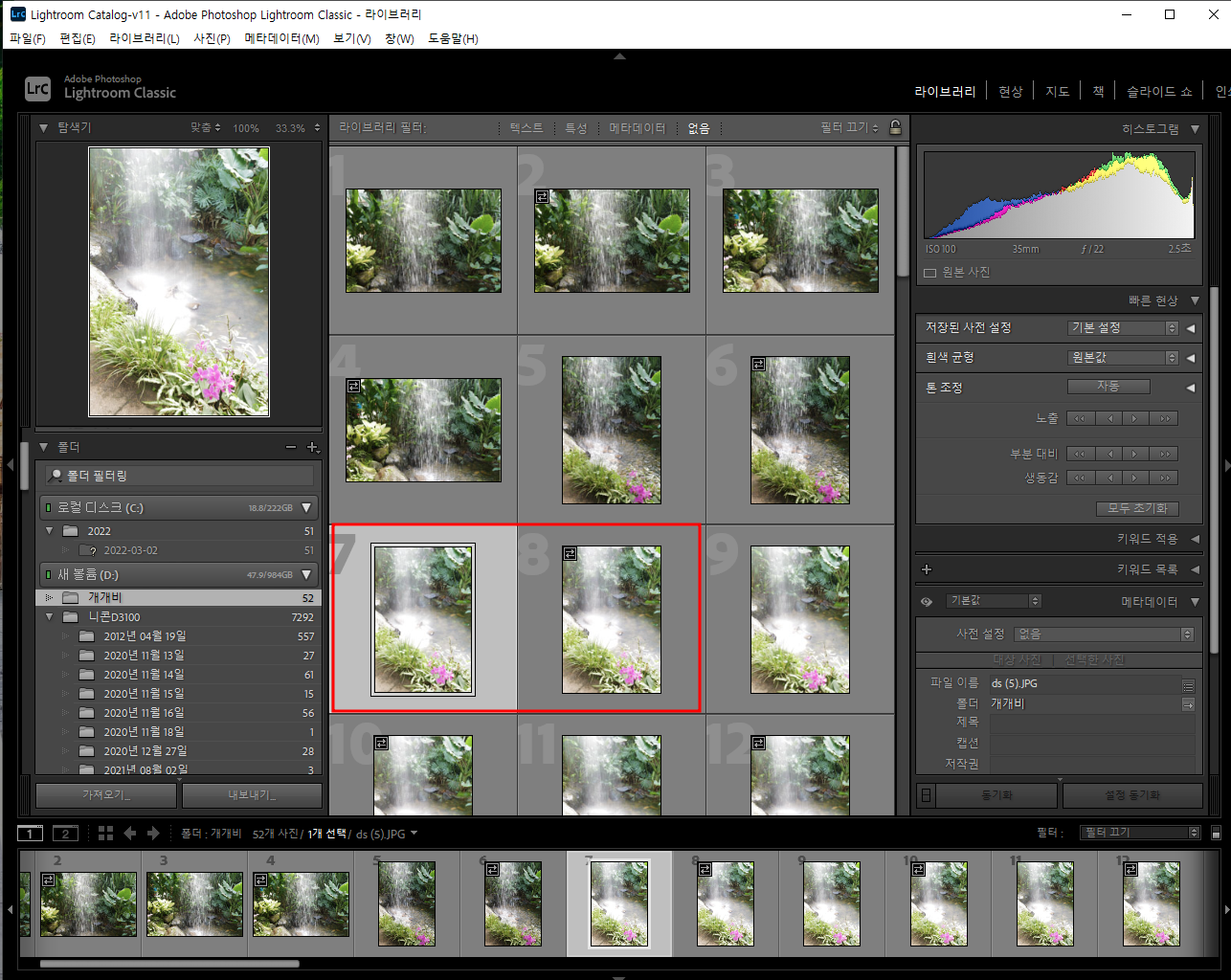Open the 흰색 균형 dropdown showing 원본값
Screen dimensions: 1231x980
(x=1123, y=358)
